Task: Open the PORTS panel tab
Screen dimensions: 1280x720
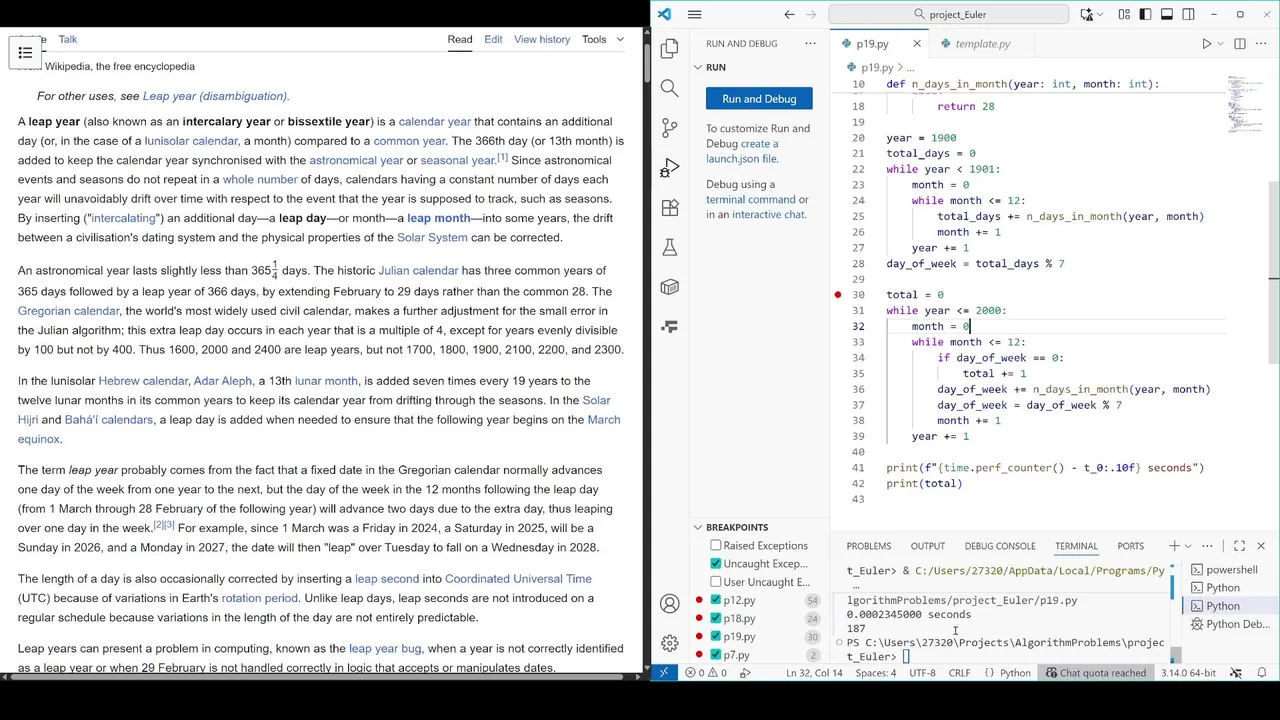Action: click(1130, 546)
